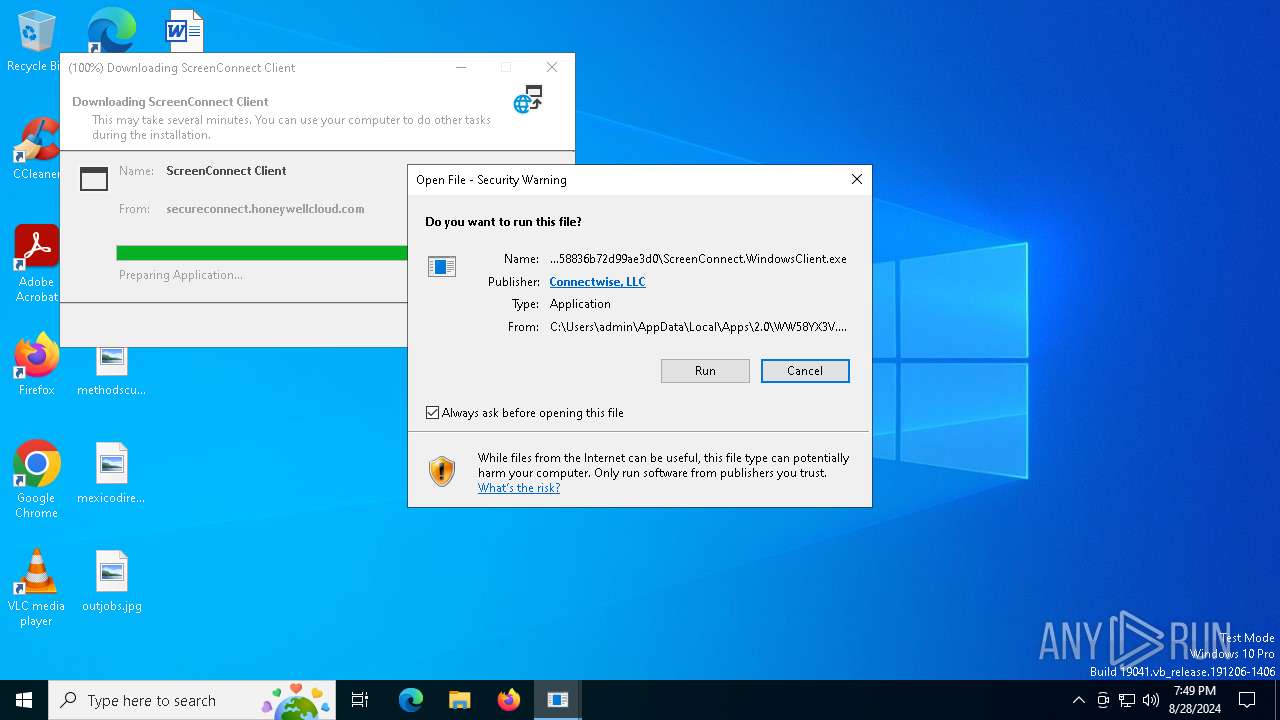Close the Open File Security Warning dialog
1280x720 pixels.
[856, 179]
